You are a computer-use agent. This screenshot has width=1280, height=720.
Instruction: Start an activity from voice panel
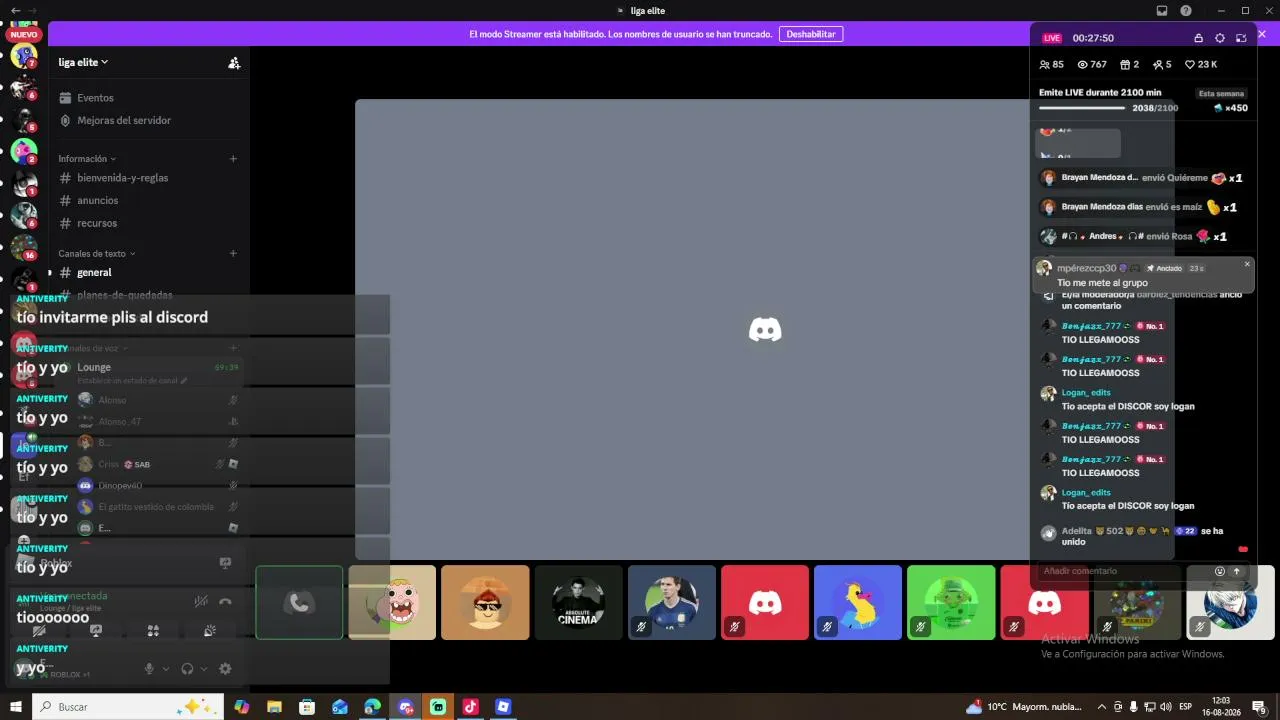point(153,631)
